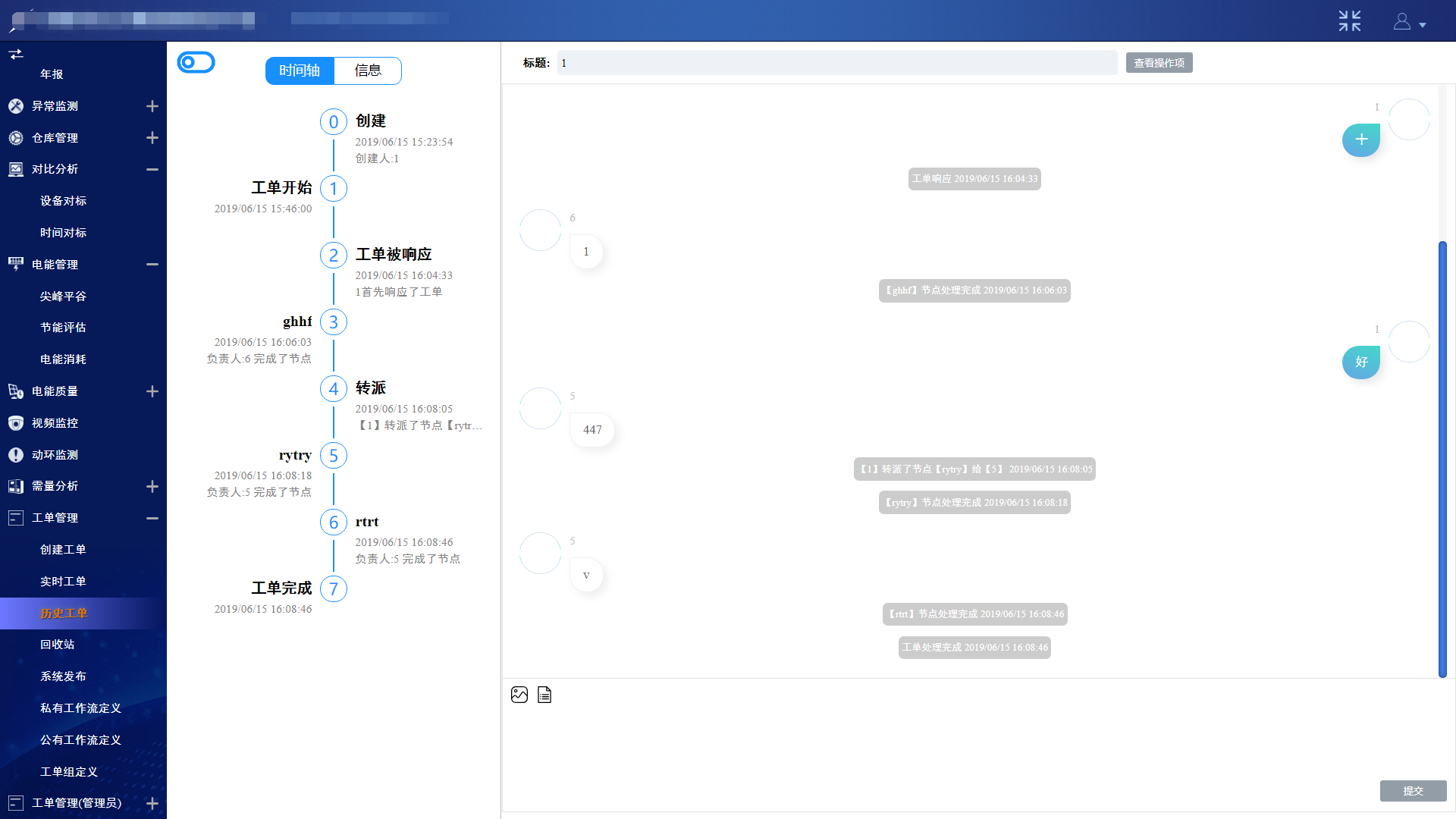Click the 电能管理 sidebar icon
Screen dimensions: 1456x819
[16, 265]
